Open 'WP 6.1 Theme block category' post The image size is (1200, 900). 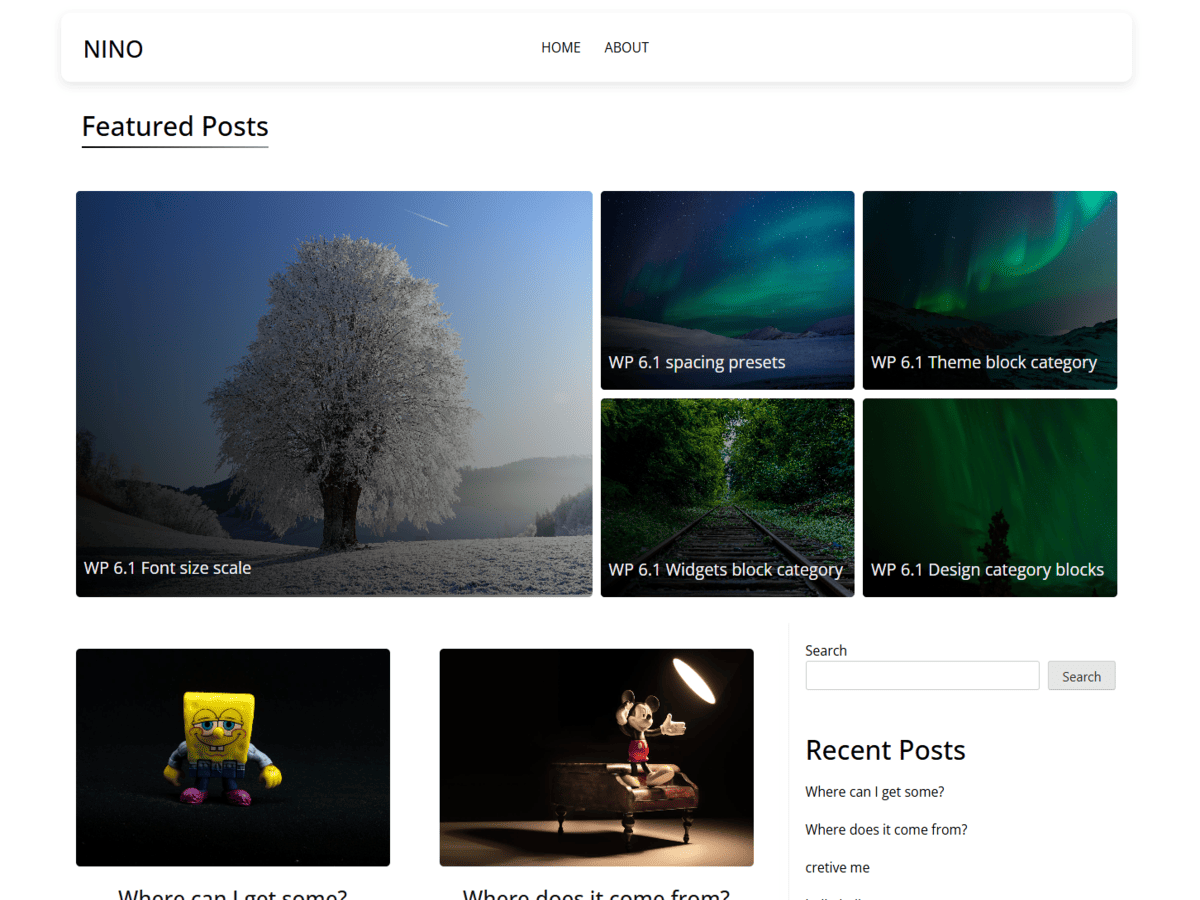tap(984, 362)
